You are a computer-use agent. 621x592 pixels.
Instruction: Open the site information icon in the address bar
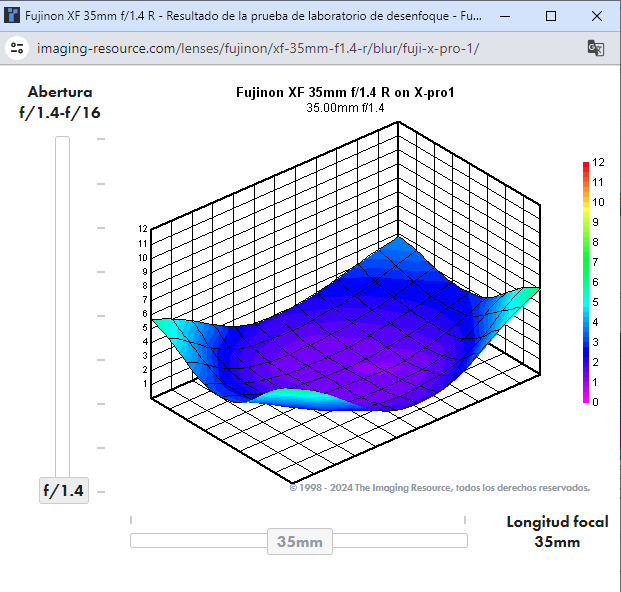[17, 48]
